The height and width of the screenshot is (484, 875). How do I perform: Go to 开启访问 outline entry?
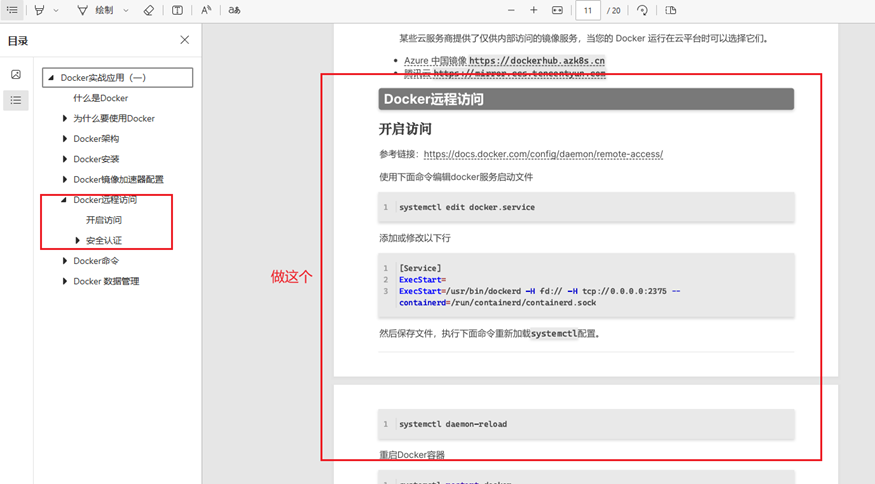[104, 220]
